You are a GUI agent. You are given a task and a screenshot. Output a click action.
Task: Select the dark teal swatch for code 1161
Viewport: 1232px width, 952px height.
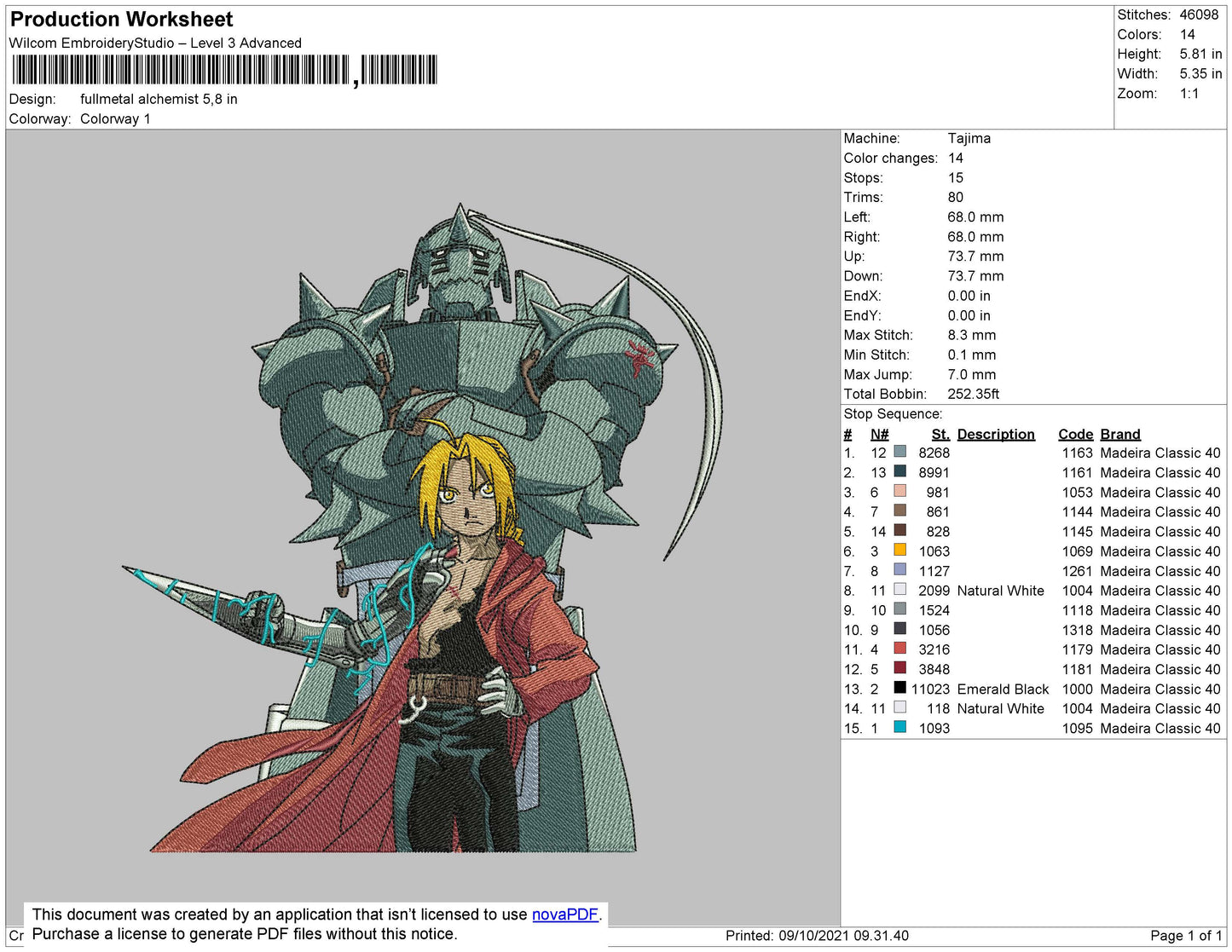tap(899, 471)
